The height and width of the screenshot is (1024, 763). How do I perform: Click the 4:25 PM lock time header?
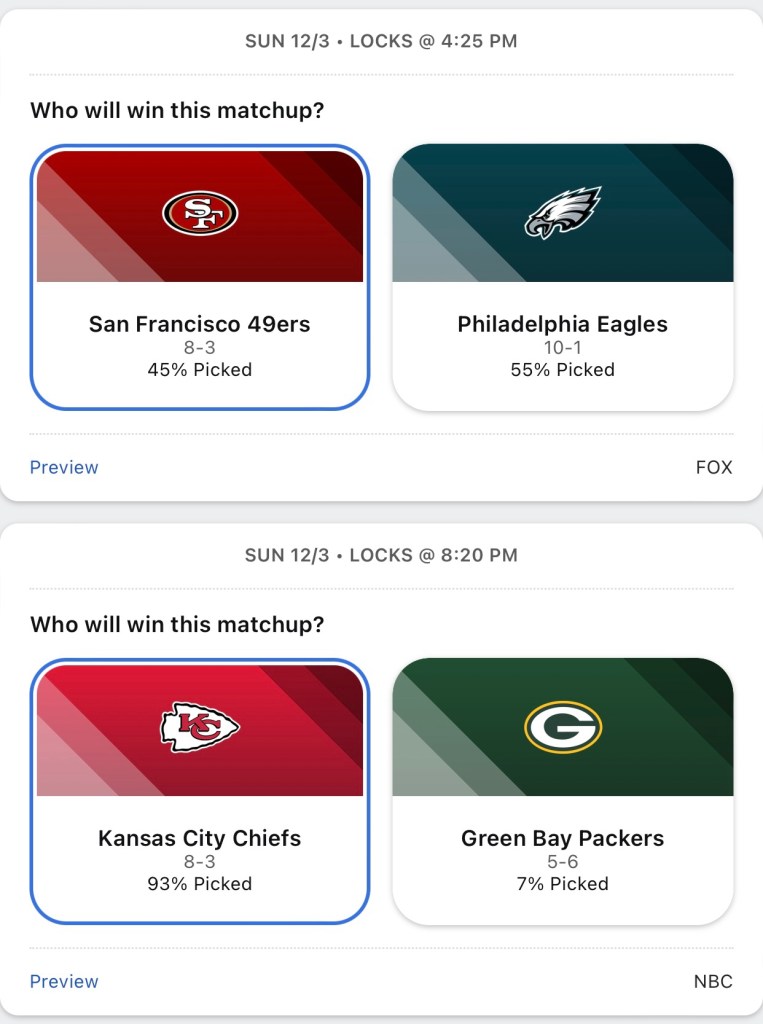click(x=381, y=41)
